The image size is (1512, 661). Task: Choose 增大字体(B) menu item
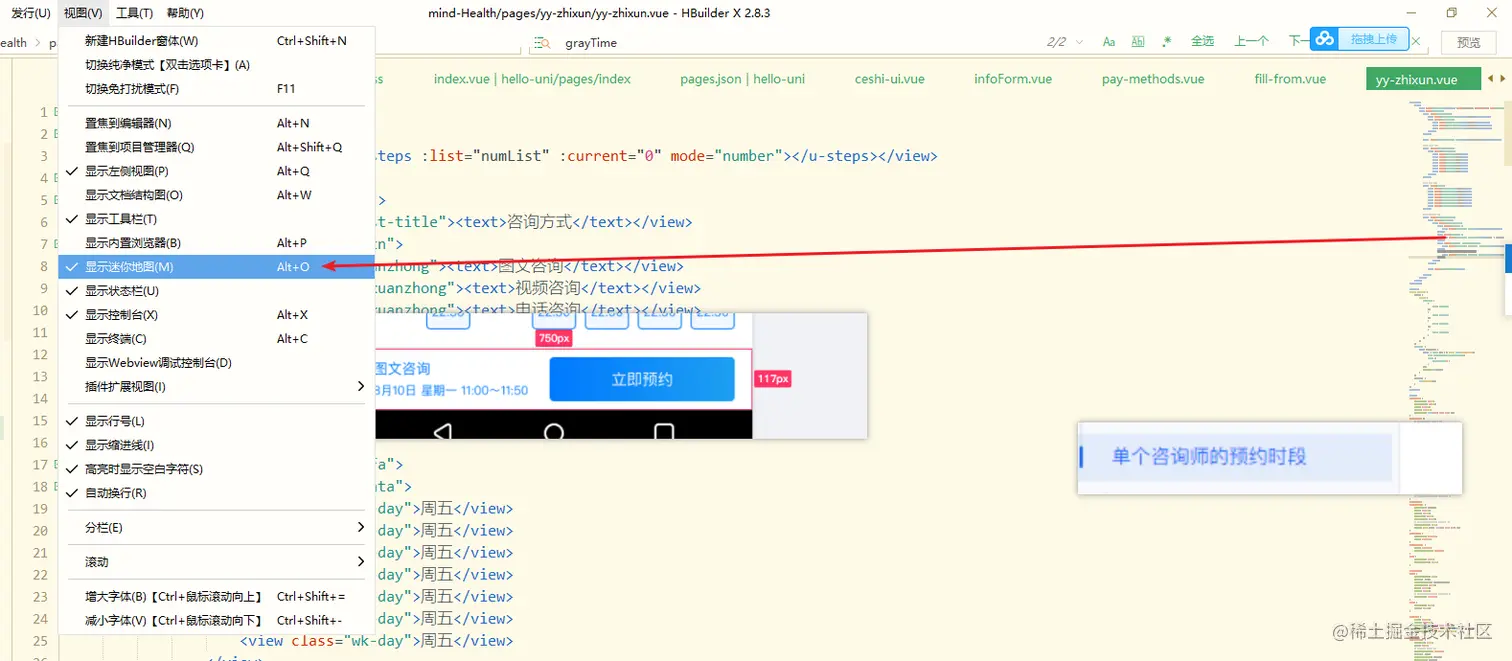(x=216, y=597)
